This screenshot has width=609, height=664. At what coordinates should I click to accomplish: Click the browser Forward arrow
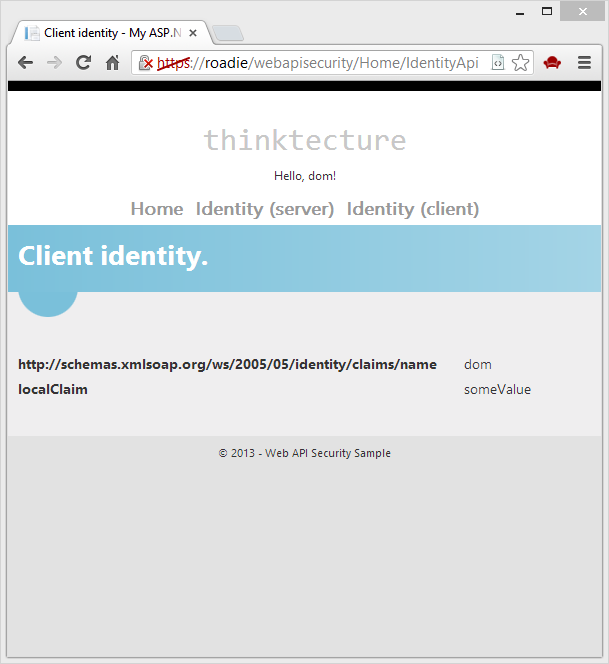point(54,63)
